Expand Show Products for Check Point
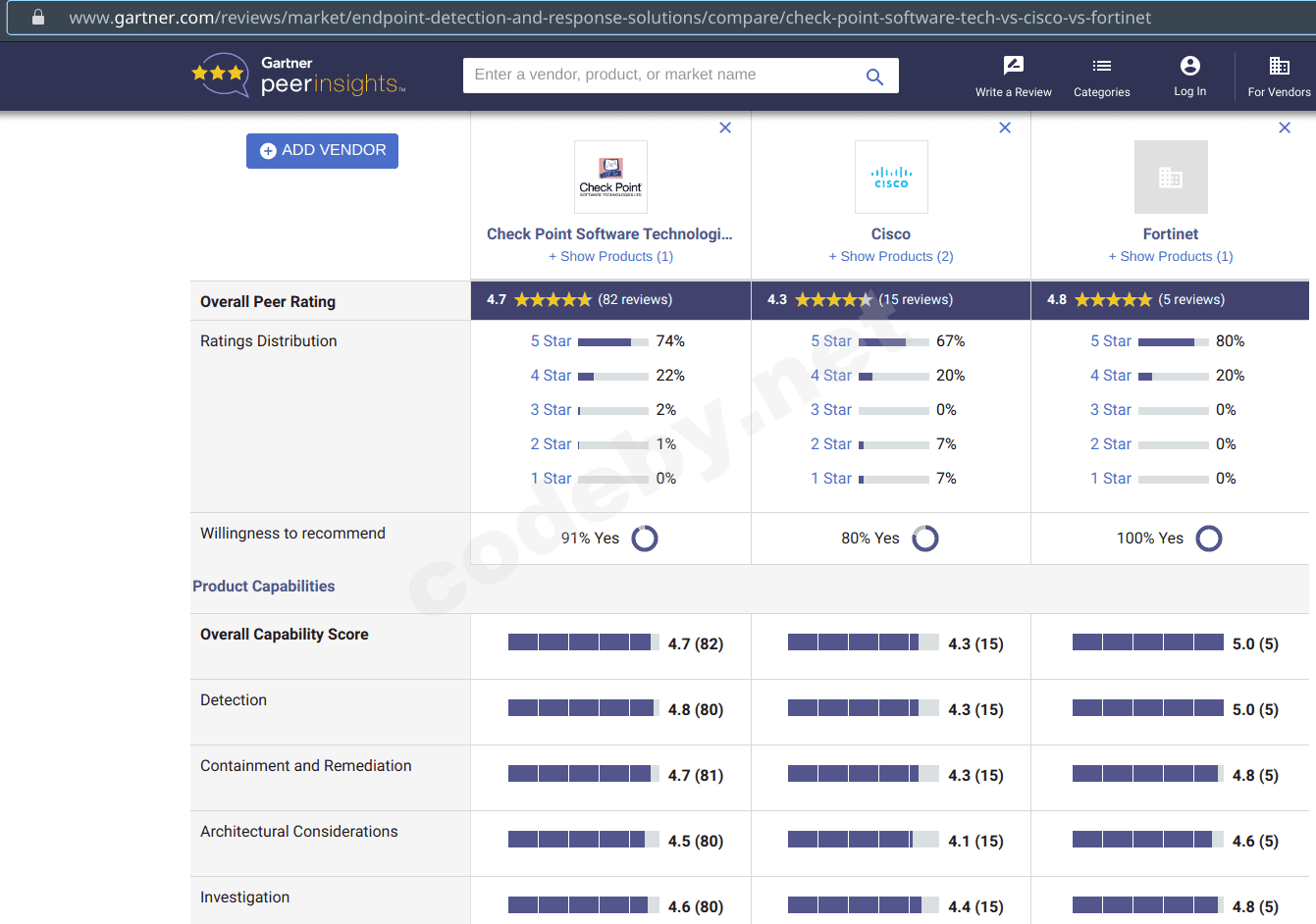 click(610, 256)
